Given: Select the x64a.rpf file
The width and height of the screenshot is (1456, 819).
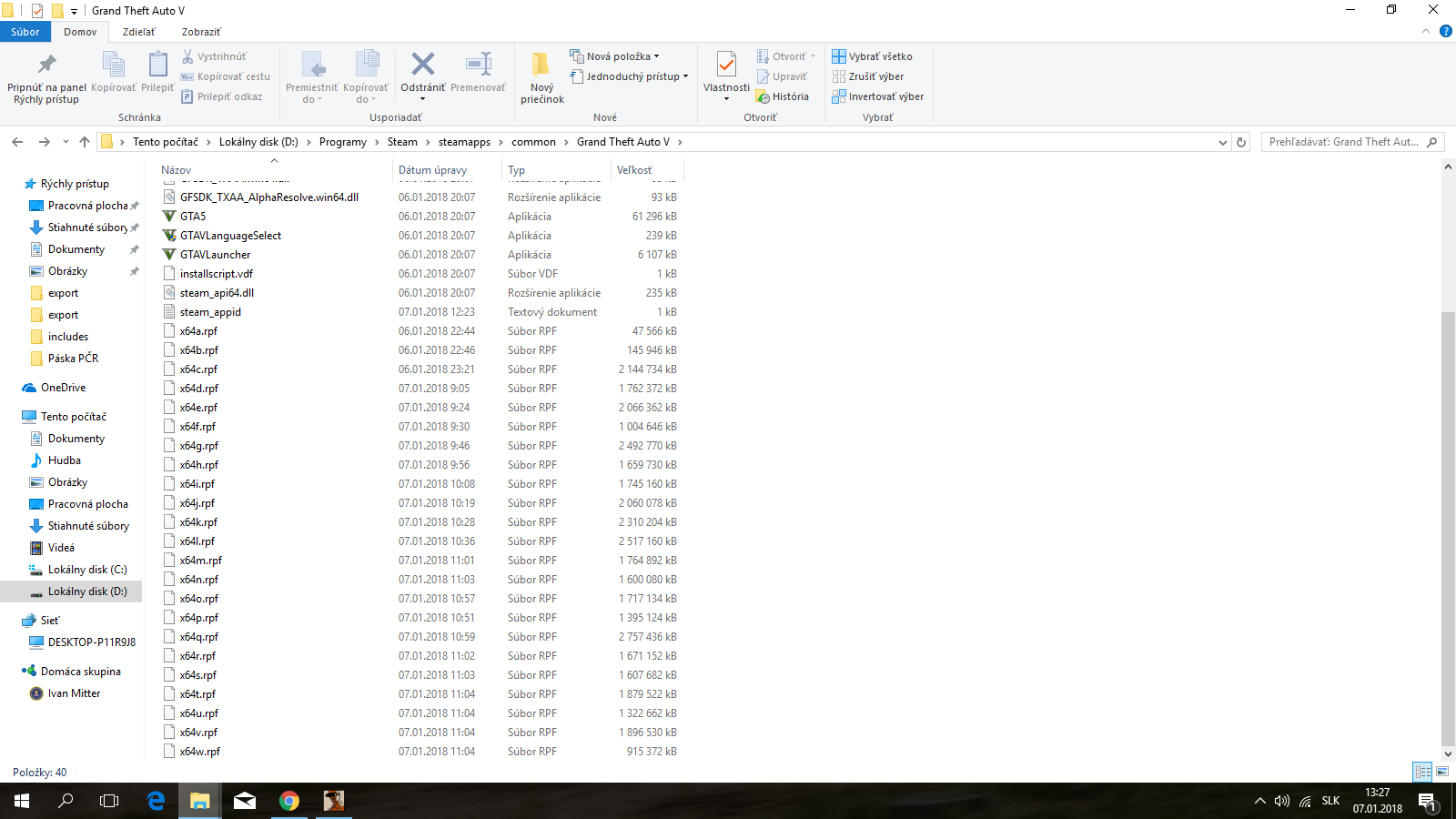Looking at the screenshot, I should click(198, 331).
